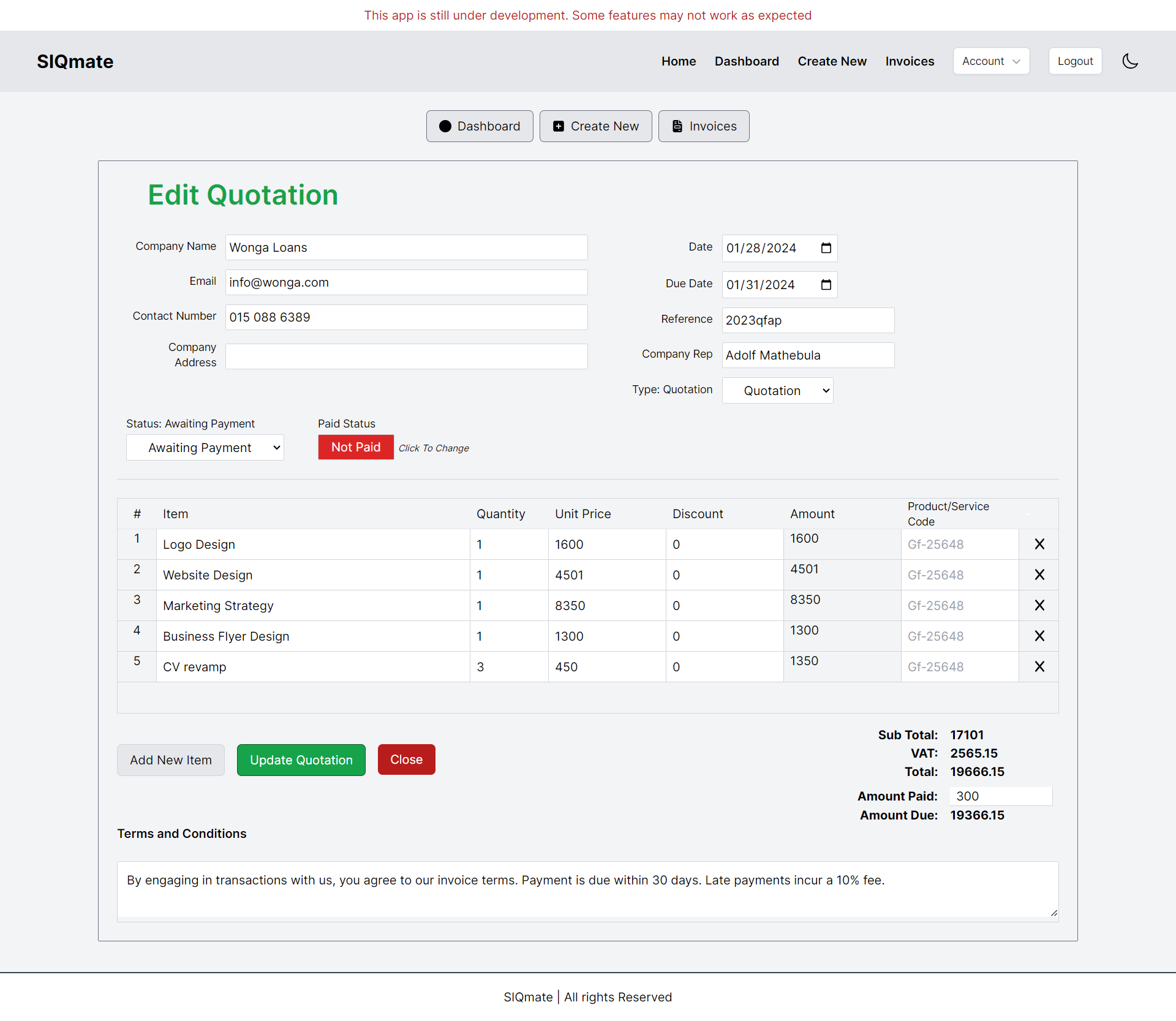The height and width of the screenshot is (1021, 1176).
Task: Click the delete icon for Logo Design row
Action: pos(1040,543)
